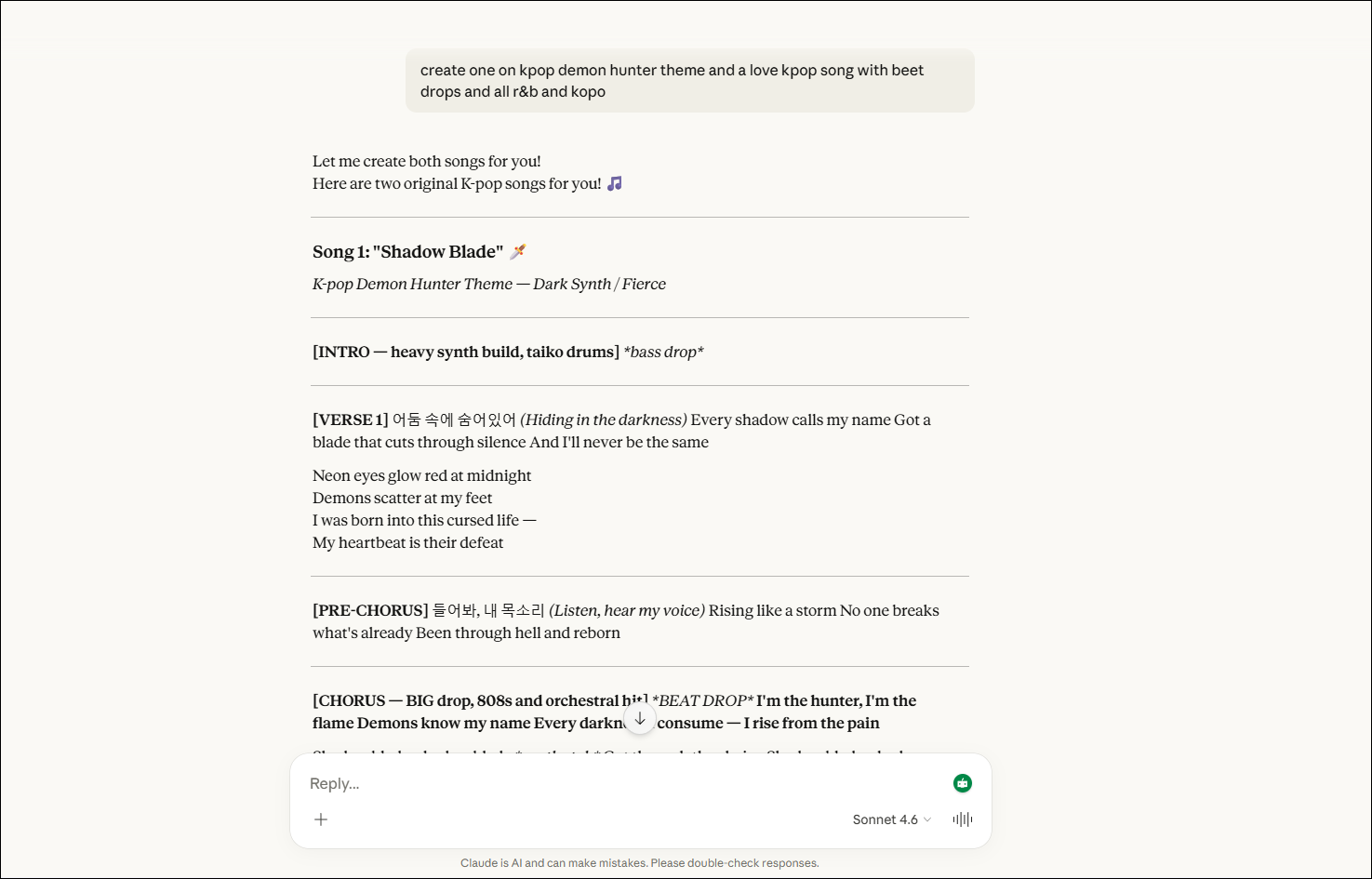
Task: Click the [VERSE 1] section label
Action: point(350,420)
